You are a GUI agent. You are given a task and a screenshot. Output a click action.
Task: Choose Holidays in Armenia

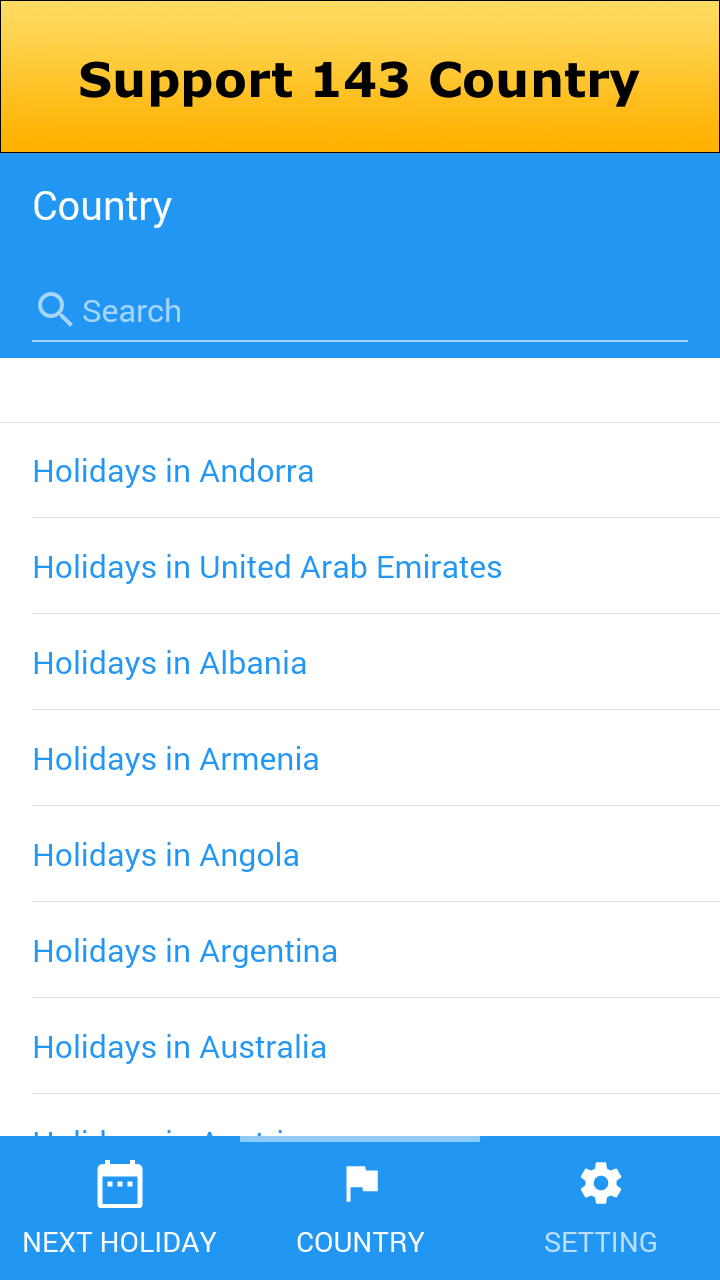pos(176,759)
